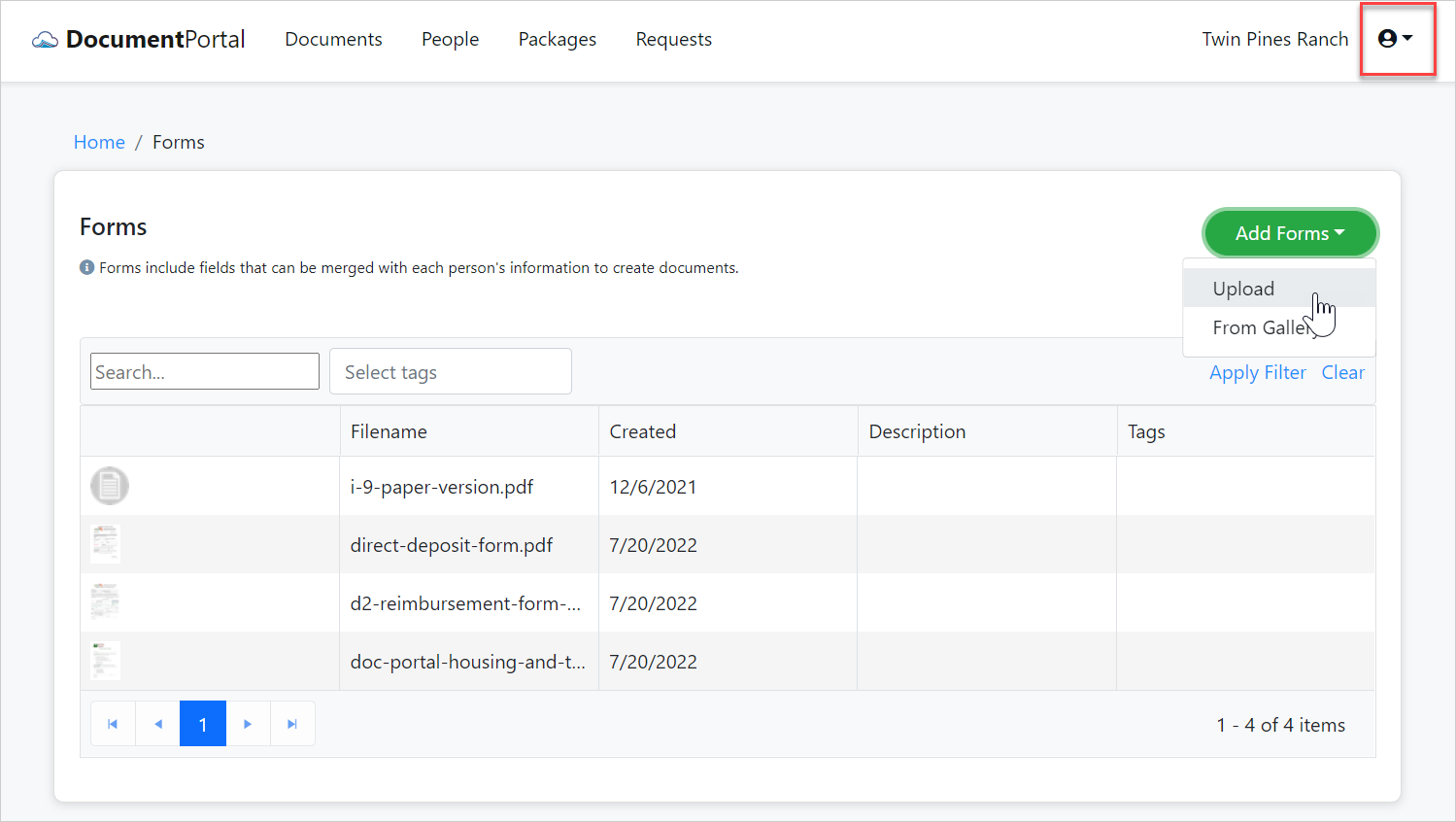Viewport: 1456px width, 822px height.
Task: Click the previous page arrow icon
Action: coord(157,723)
